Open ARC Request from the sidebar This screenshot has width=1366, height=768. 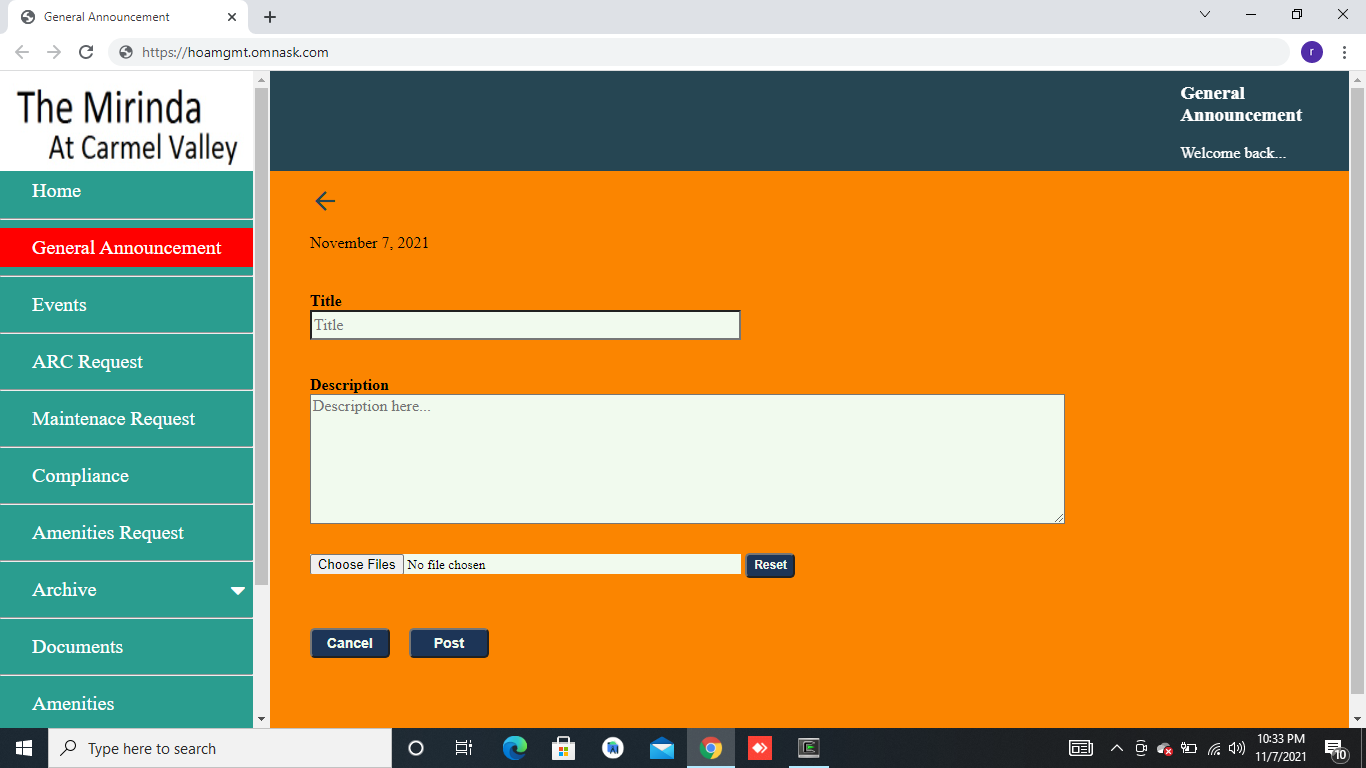87,362
